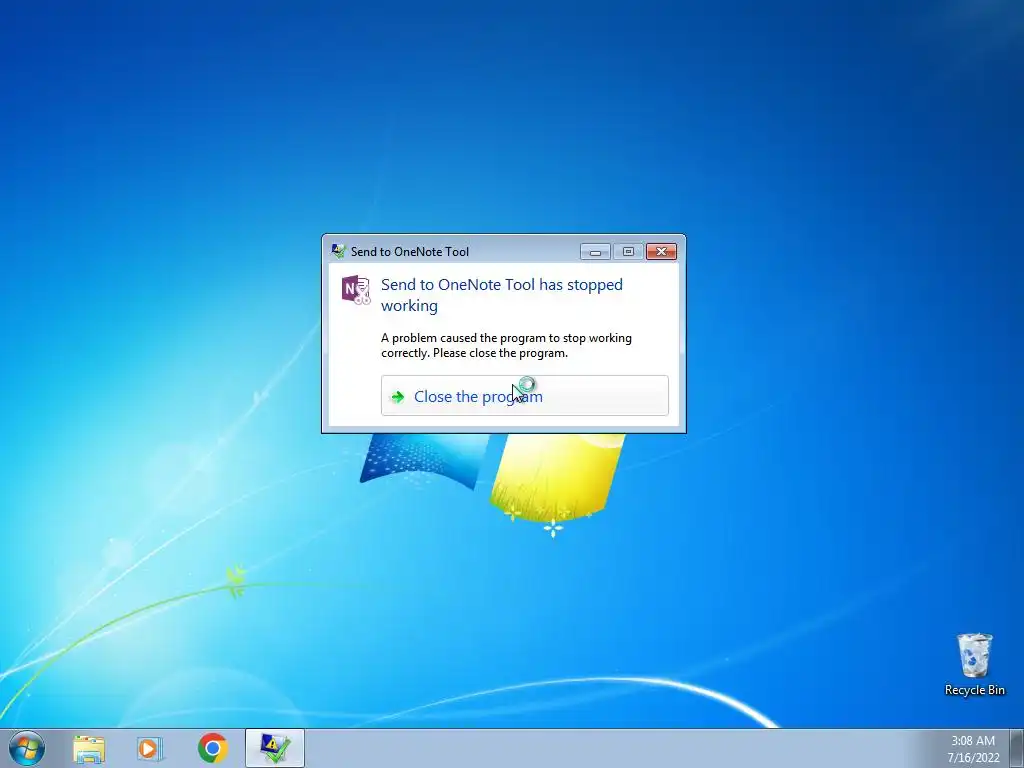The height and width of the screenshot is (768, 1024).
Task: Click the "Send to OneNote Tool" title text
Action: [409, 251]
